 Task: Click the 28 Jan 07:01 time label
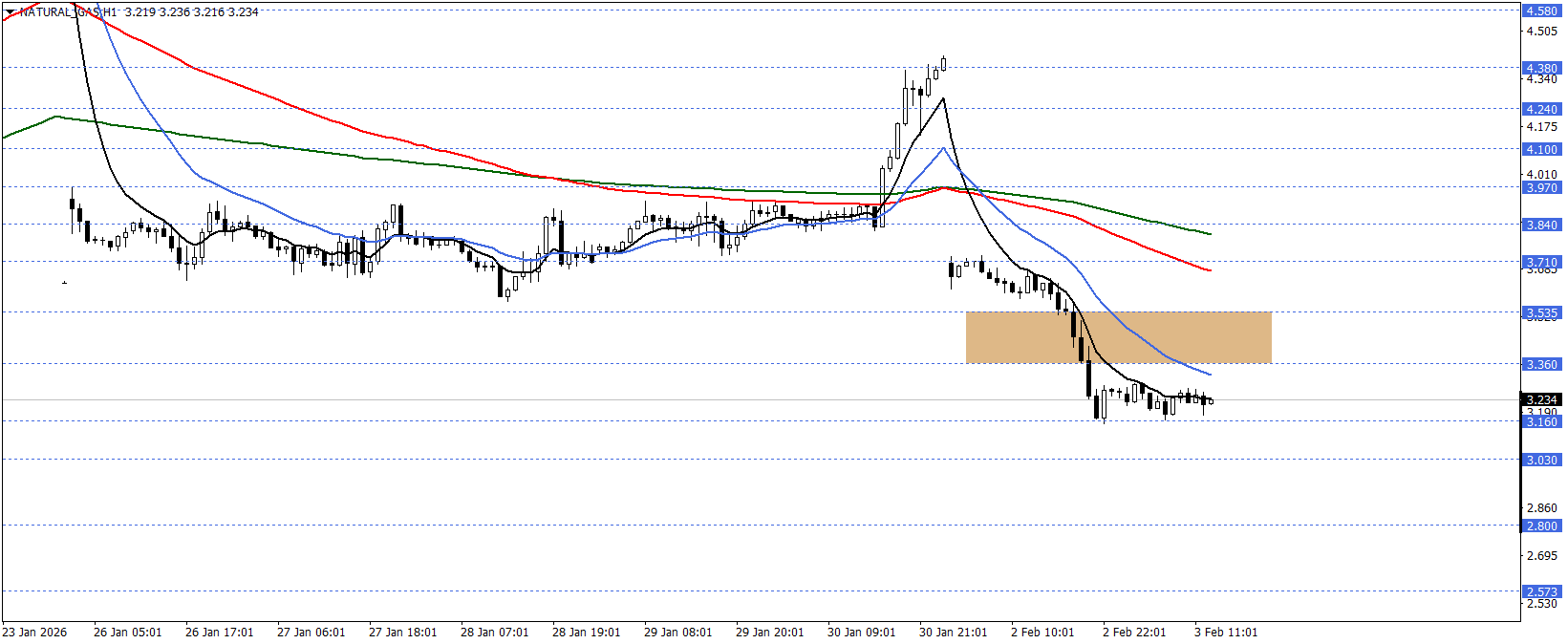point(494,633)
